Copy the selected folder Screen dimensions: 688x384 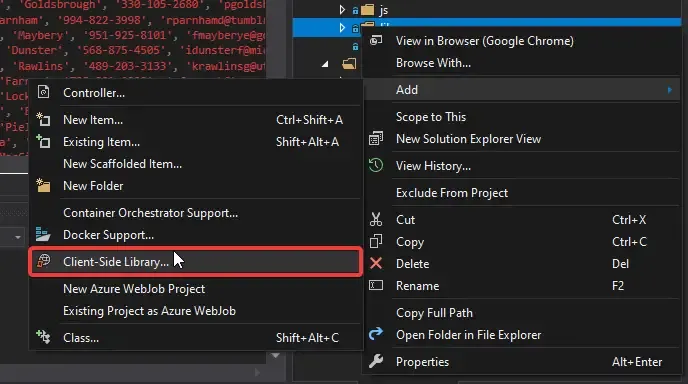point(522,241)
